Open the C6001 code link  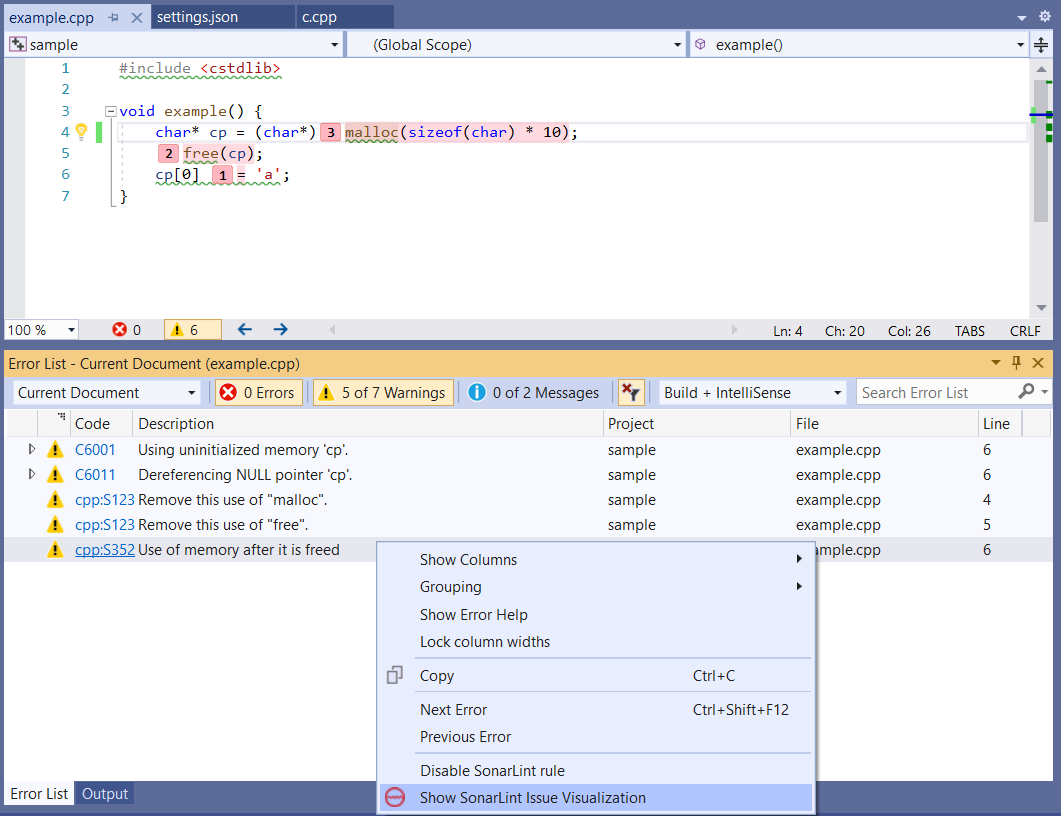coord(95,449)
